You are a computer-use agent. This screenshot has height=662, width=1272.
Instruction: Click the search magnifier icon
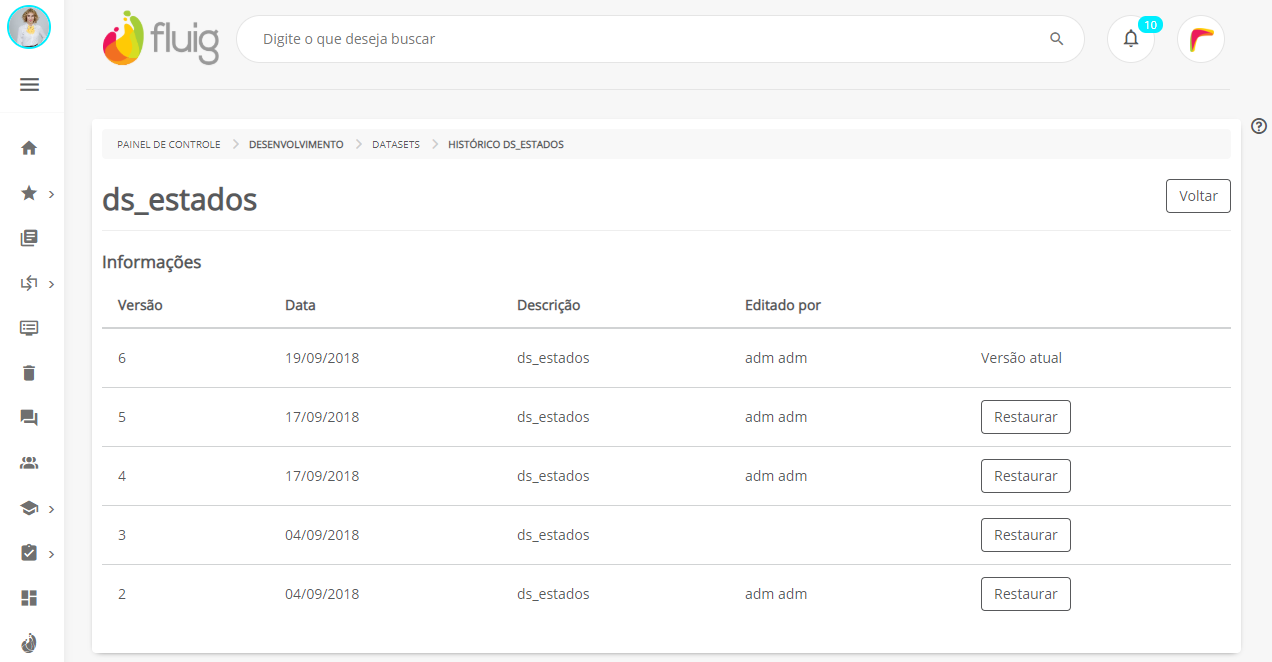[x=1056, y=39]
